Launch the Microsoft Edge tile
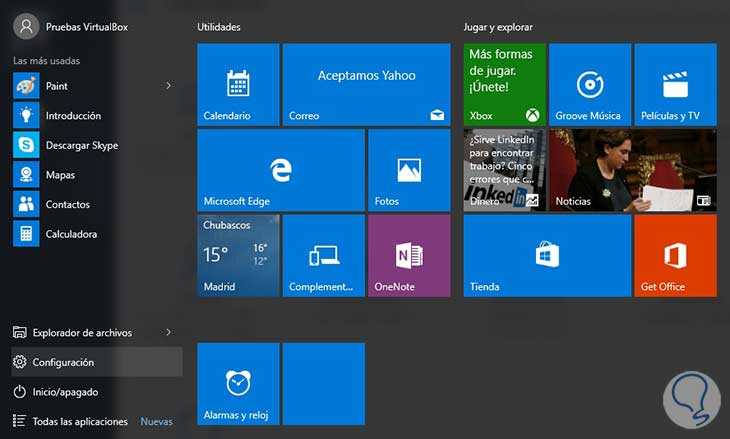730x439 pixels. (x=281, y=170)
